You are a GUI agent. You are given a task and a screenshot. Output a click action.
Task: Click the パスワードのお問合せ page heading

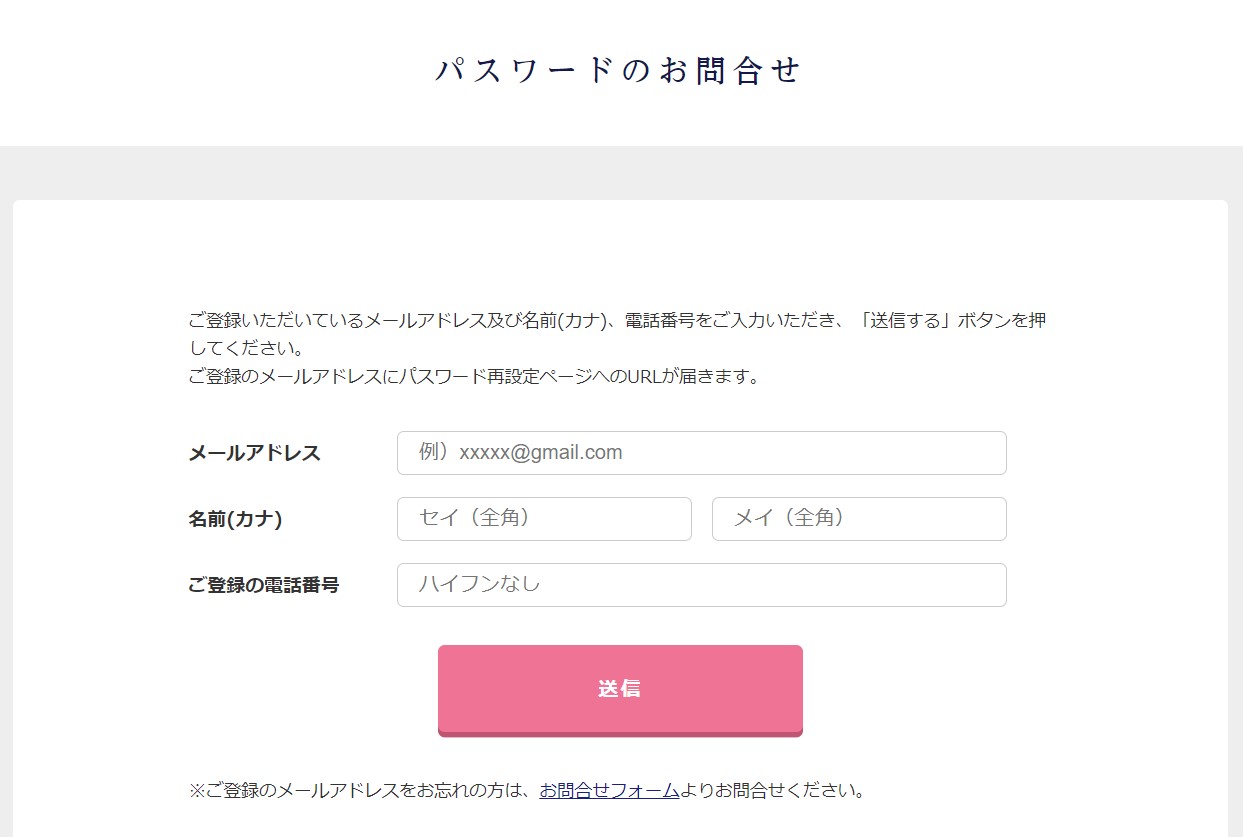click(619, 71)
